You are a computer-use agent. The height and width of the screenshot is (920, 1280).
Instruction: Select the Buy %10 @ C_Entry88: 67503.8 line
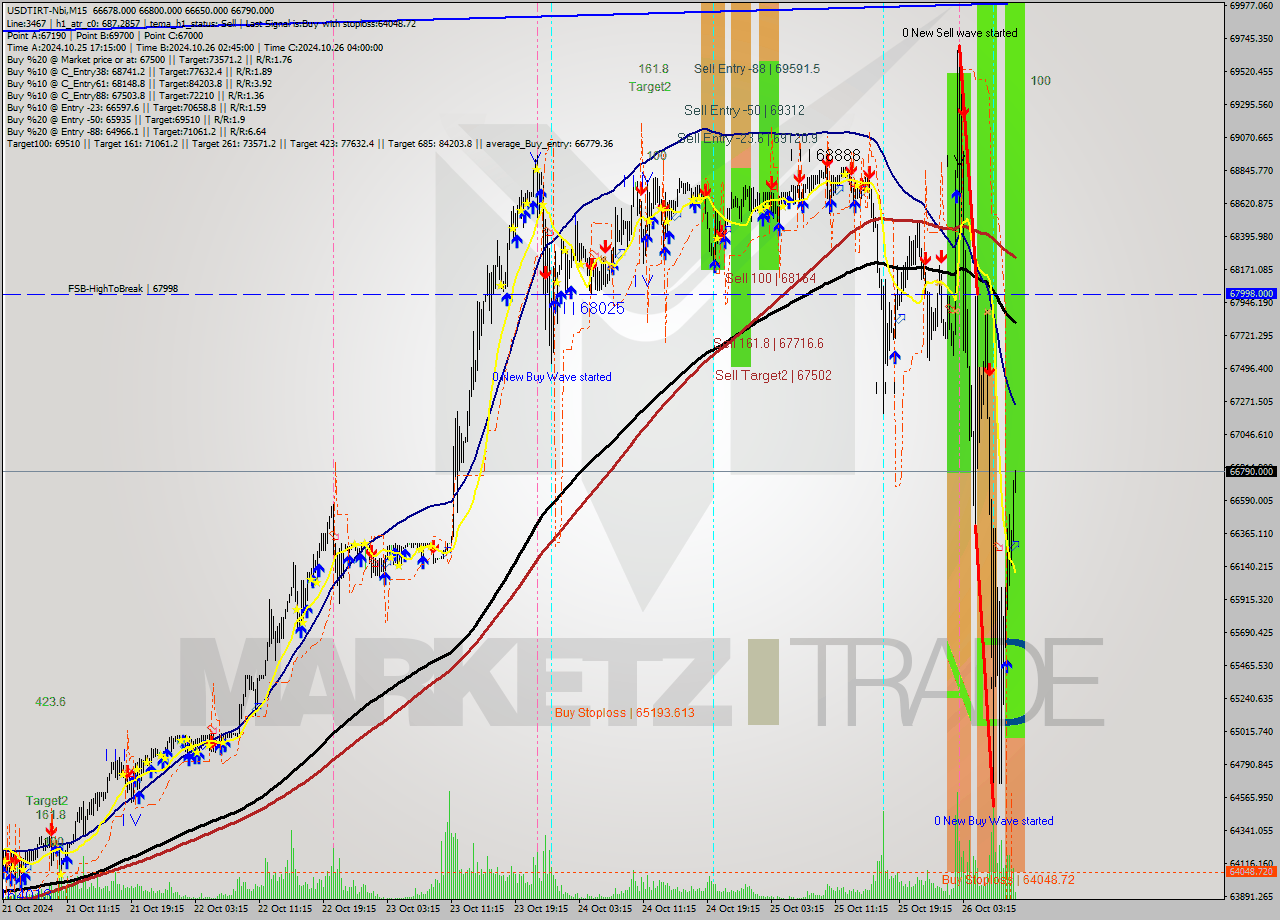click(135, 95)
